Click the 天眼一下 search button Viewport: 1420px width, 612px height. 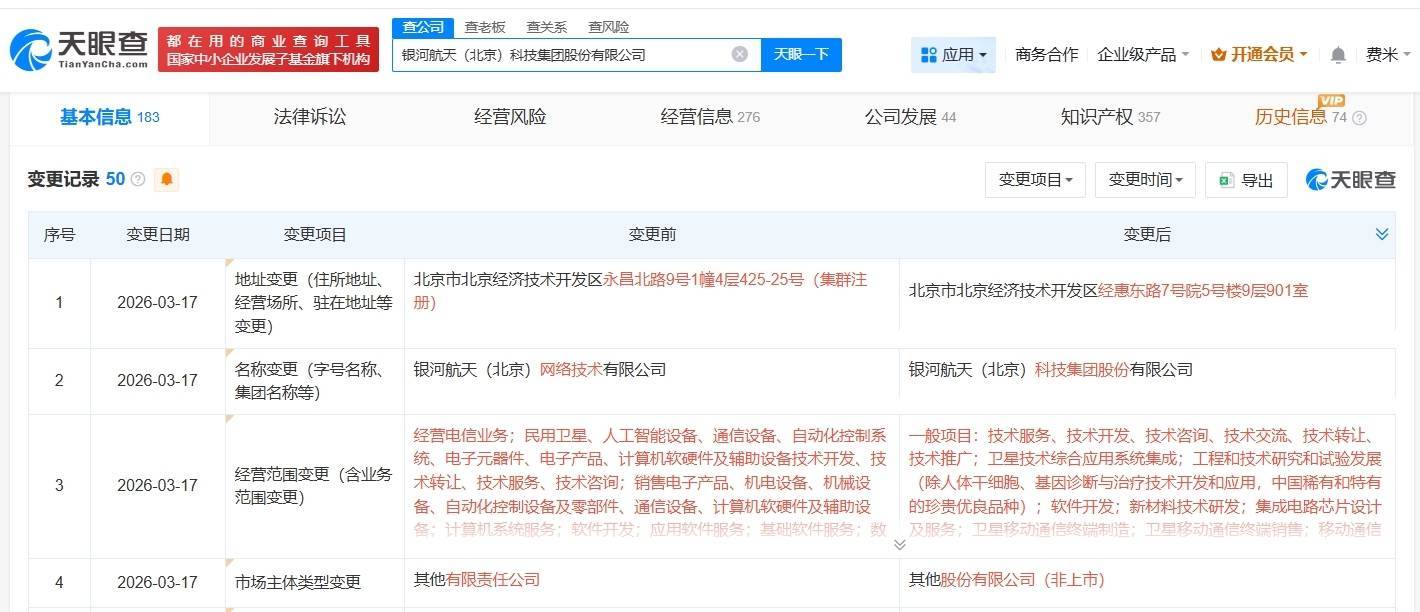801,54
